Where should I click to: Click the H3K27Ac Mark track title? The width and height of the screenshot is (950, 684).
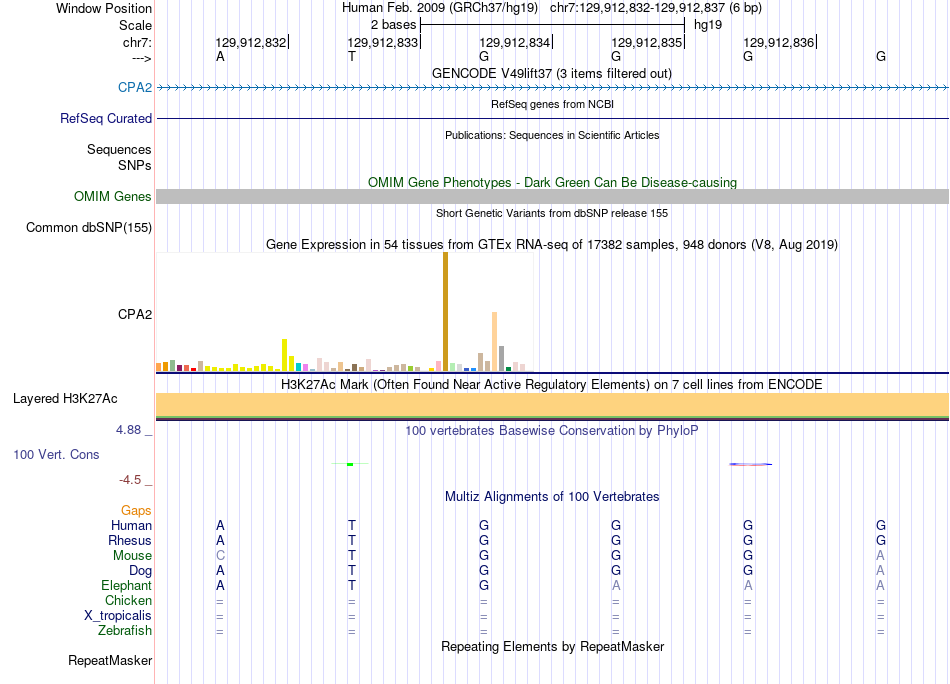click(x=552, y=385)
